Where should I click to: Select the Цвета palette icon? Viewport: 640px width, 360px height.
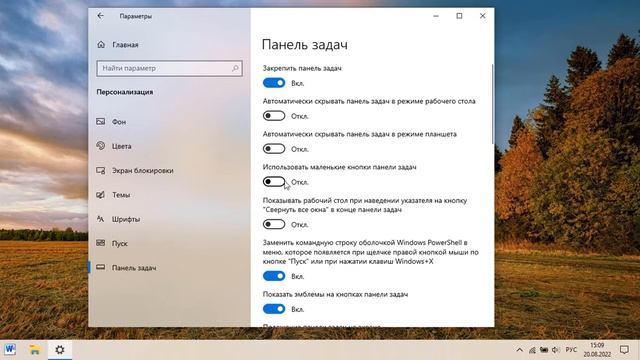[x=100, y=146]
